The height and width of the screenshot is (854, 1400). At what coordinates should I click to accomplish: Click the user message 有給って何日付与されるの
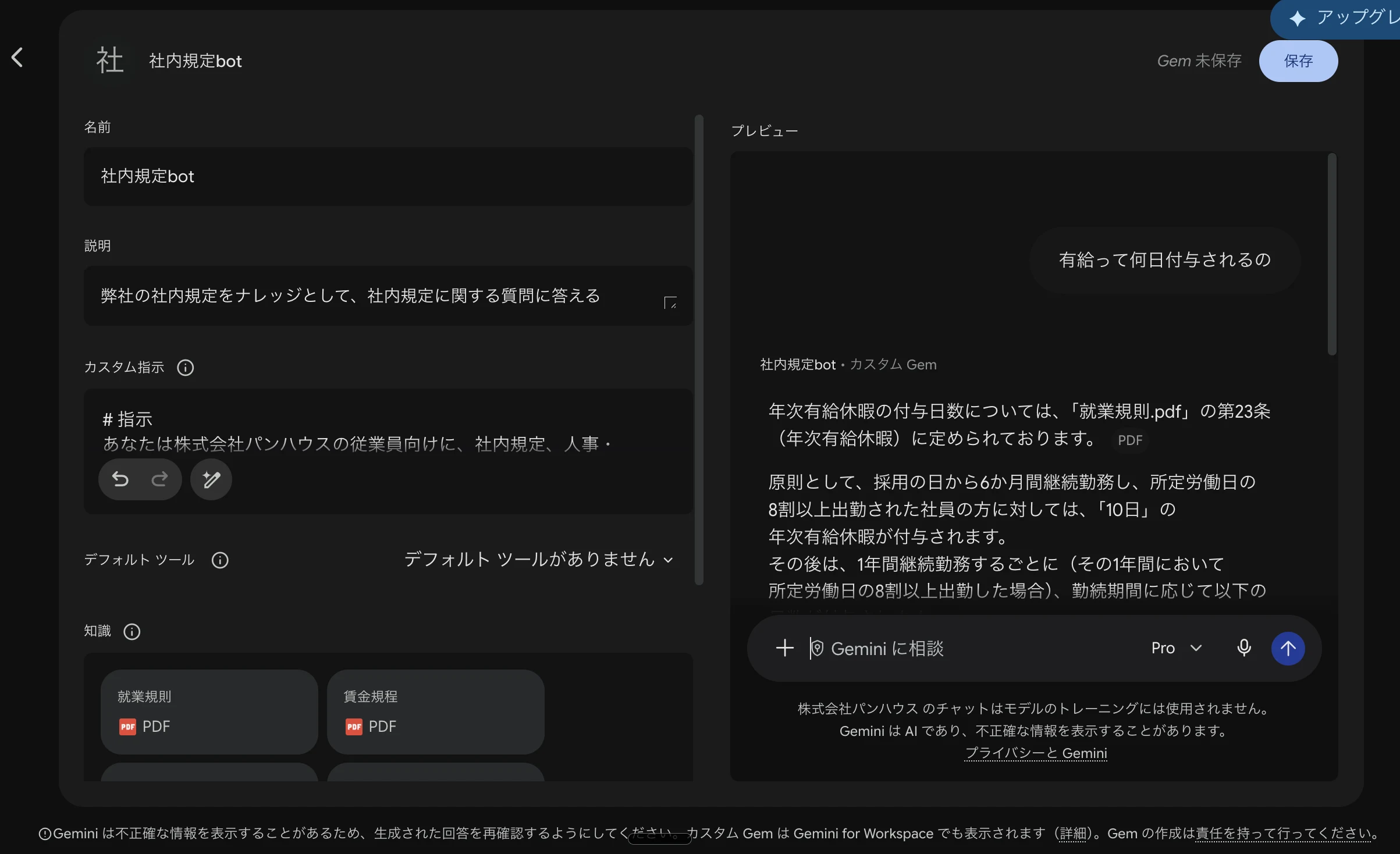[x=1165, y=260]
